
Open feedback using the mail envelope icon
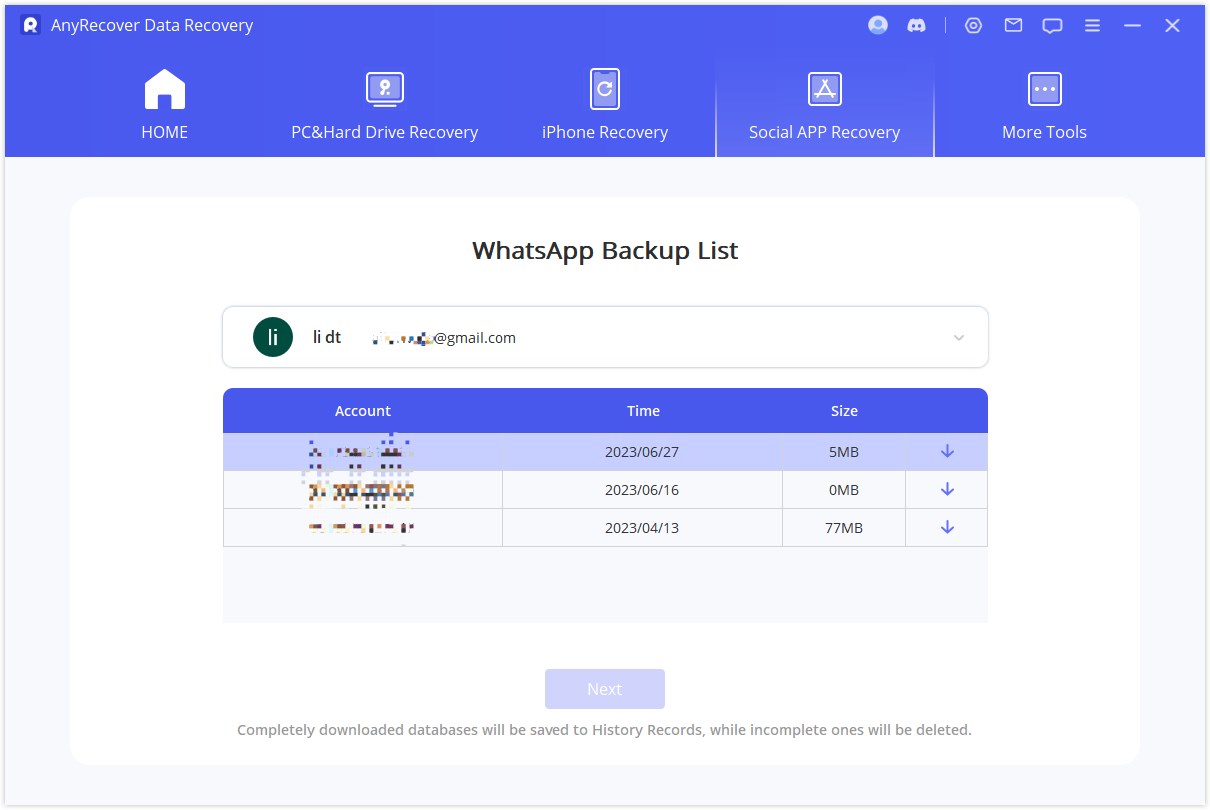click(x=1012, y=25)
